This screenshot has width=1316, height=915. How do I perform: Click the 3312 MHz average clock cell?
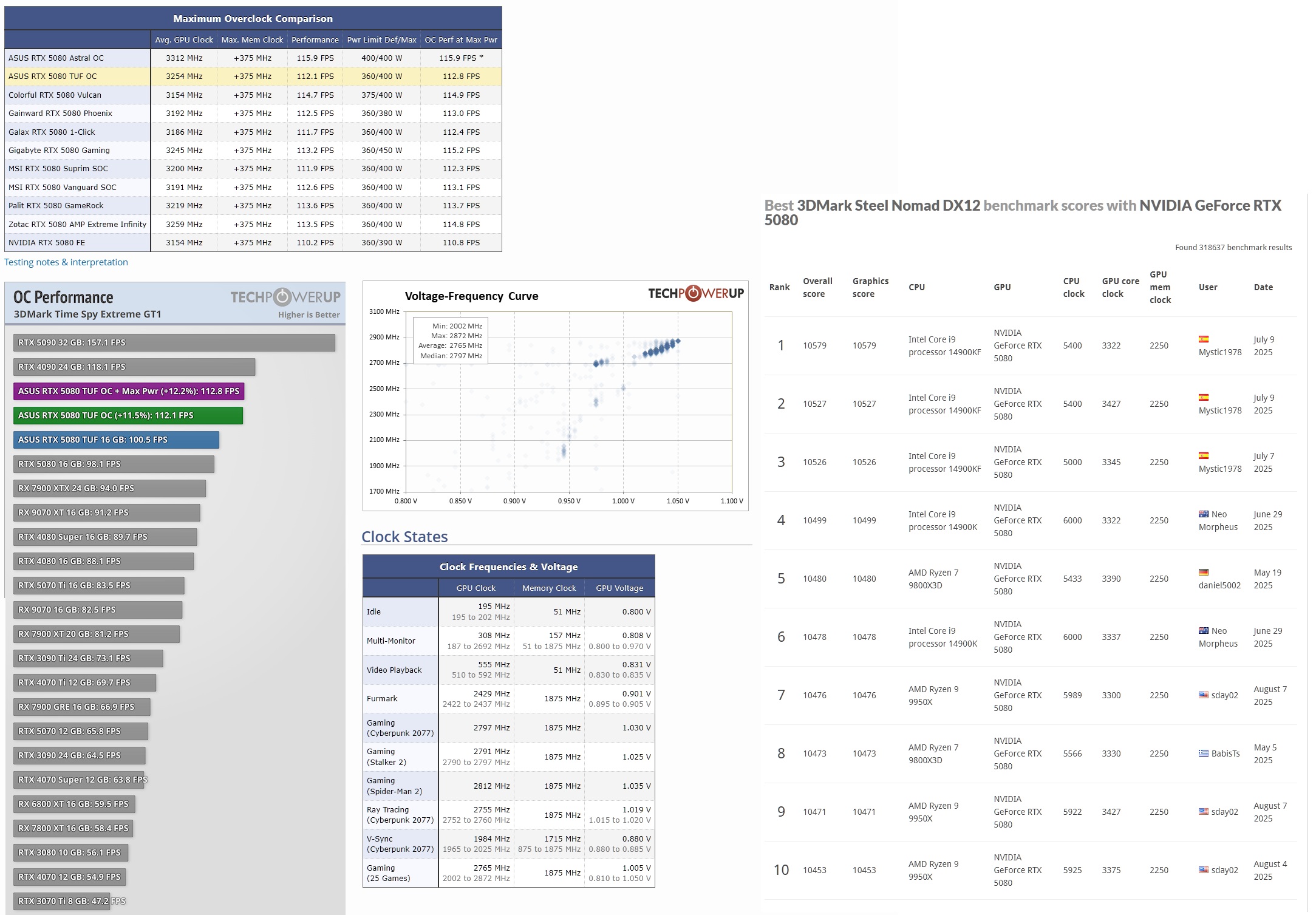tap(184, 58)
